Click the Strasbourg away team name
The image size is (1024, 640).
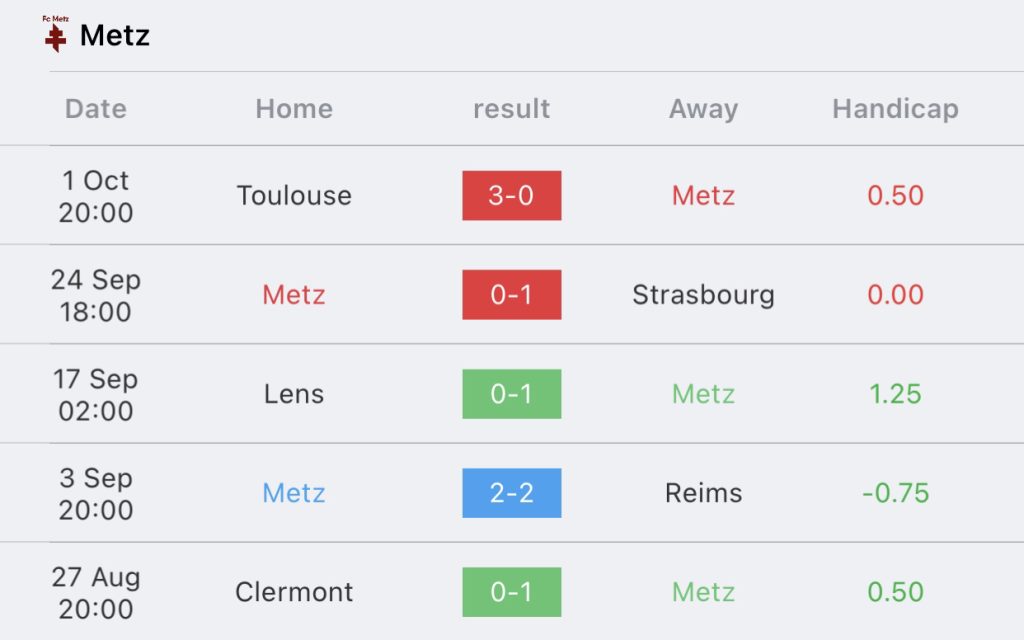pyautogui.click(x=703, y=295)
